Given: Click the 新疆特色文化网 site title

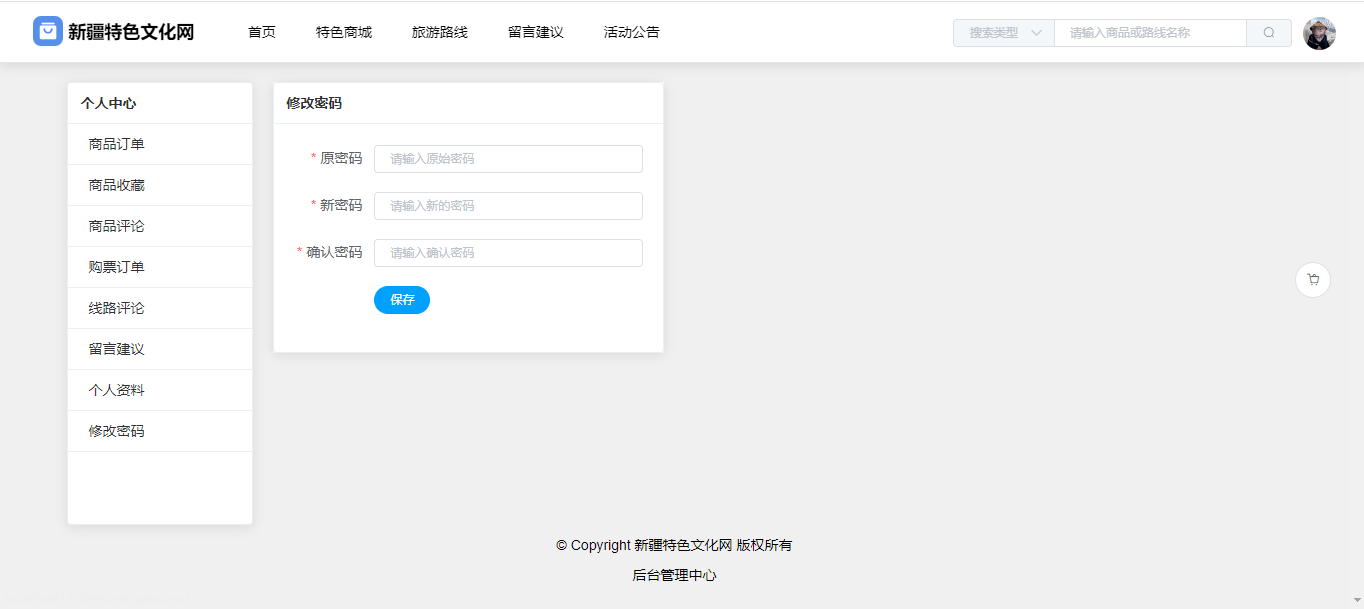Looking at the screenshot, I should coord(131,32).
